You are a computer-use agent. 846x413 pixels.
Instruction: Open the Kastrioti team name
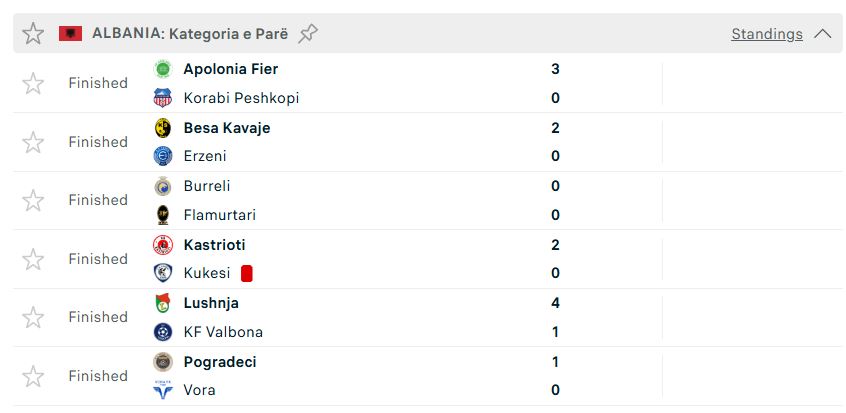coord(214,245)
